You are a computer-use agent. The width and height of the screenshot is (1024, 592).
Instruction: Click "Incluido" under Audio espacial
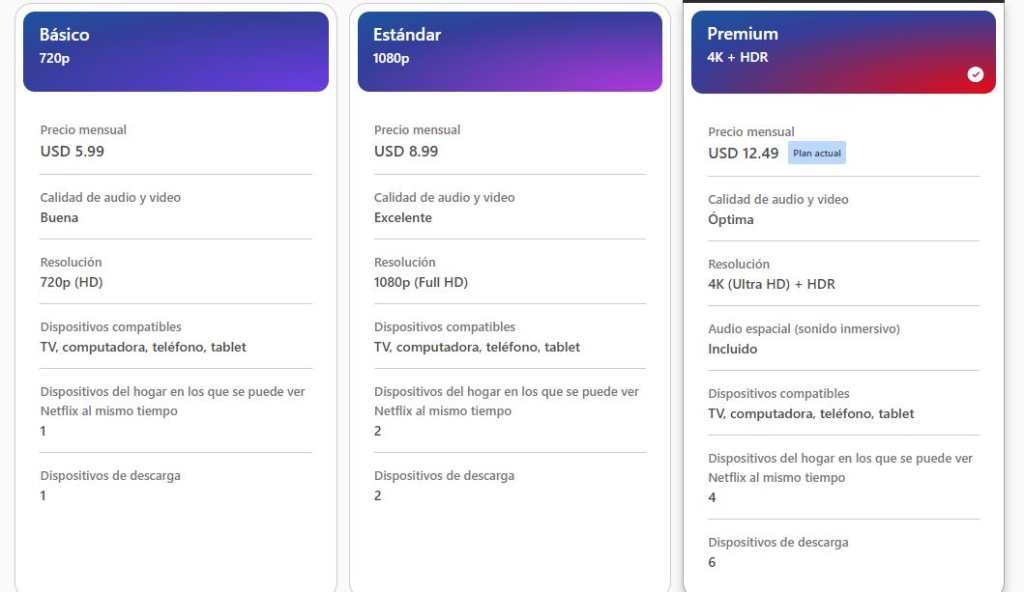tap(733, 349)
